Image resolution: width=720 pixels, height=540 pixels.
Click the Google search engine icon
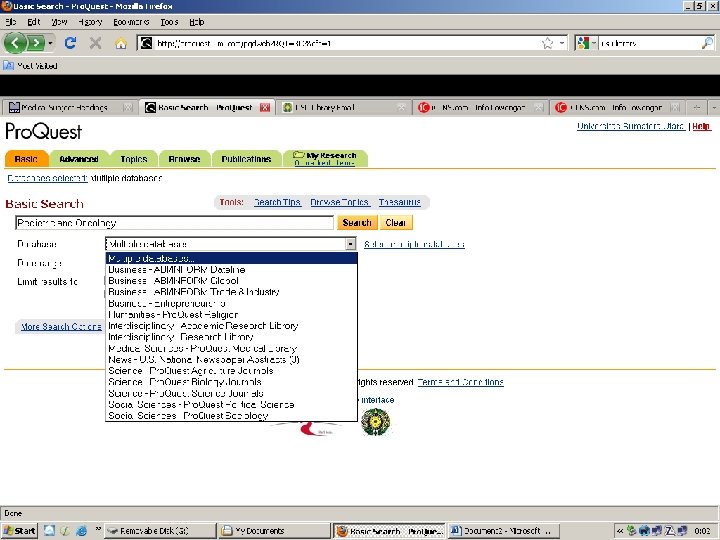tap(583, 43)
